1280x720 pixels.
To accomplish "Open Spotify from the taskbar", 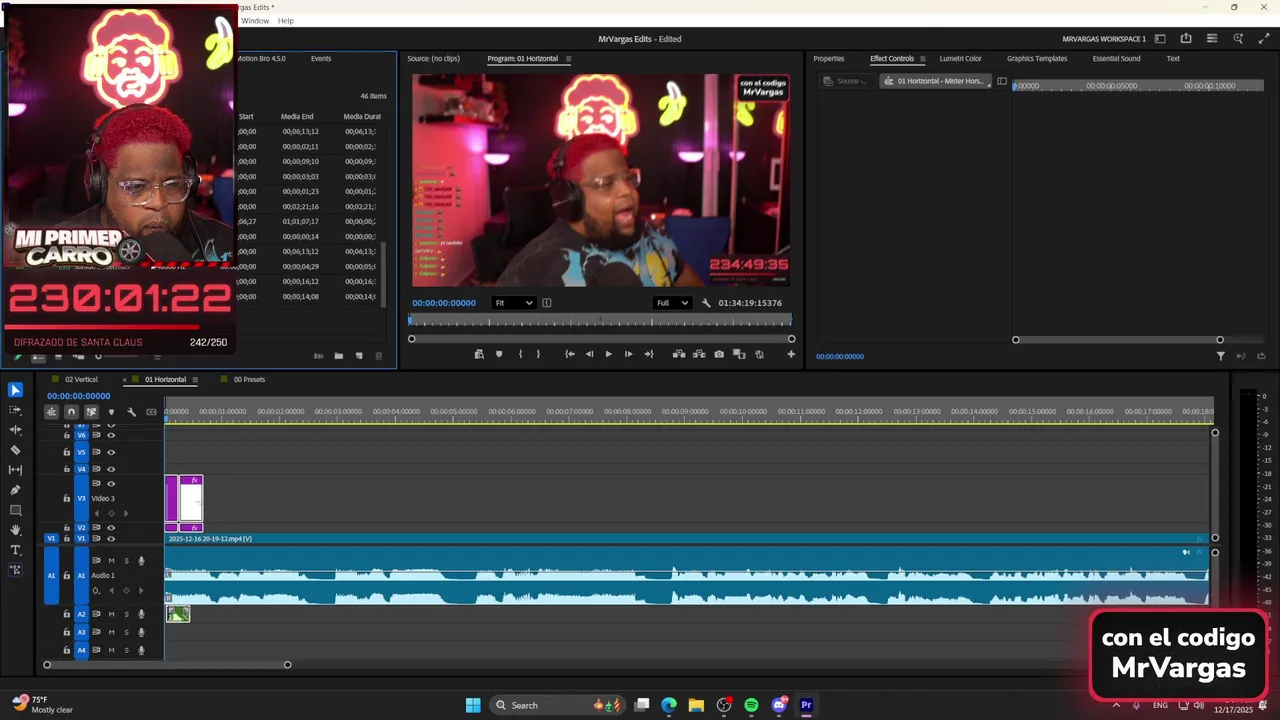I will (751, 705).
